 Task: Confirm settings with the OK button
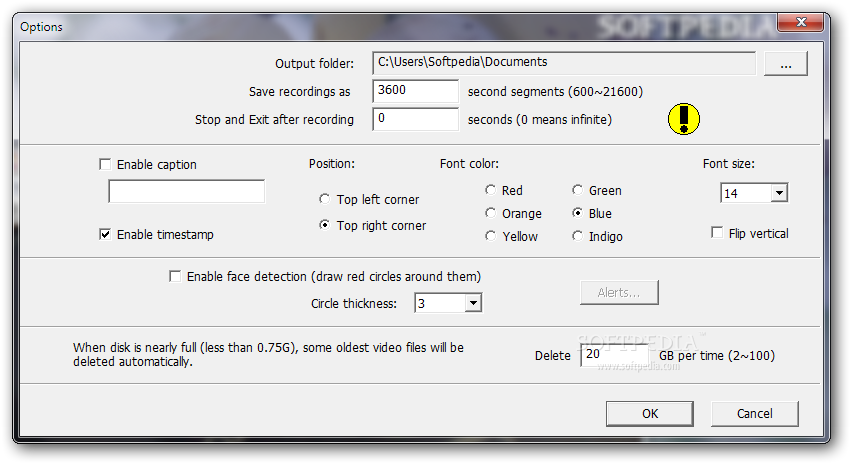point(650,414)
